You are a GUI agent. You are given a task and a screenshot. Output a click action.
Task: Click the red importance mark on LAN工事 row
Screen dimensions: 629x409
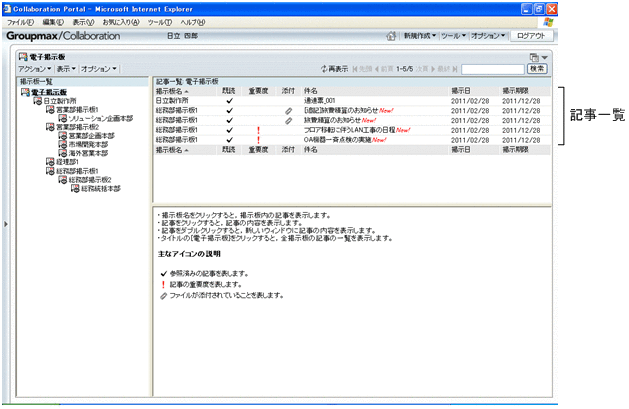pos(258,130)
